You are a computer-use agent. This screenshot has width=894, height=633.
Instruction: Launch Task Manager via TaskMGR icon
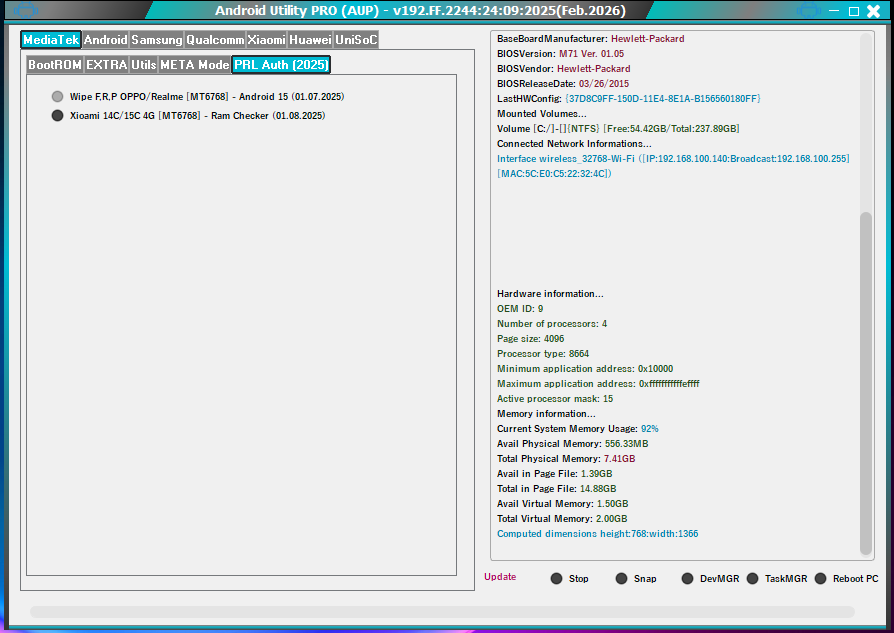[x=752, y=579]
